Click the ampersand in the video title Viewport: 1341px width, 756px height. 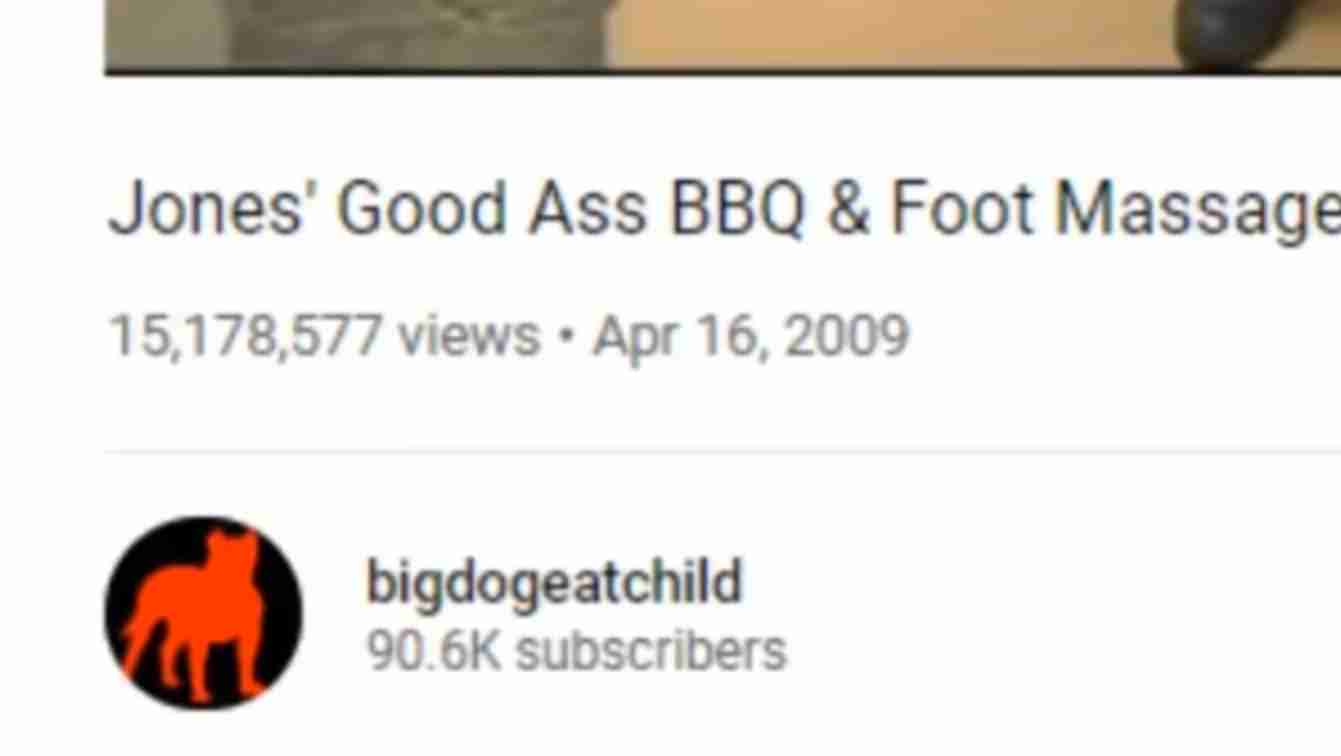click(847, 210)
